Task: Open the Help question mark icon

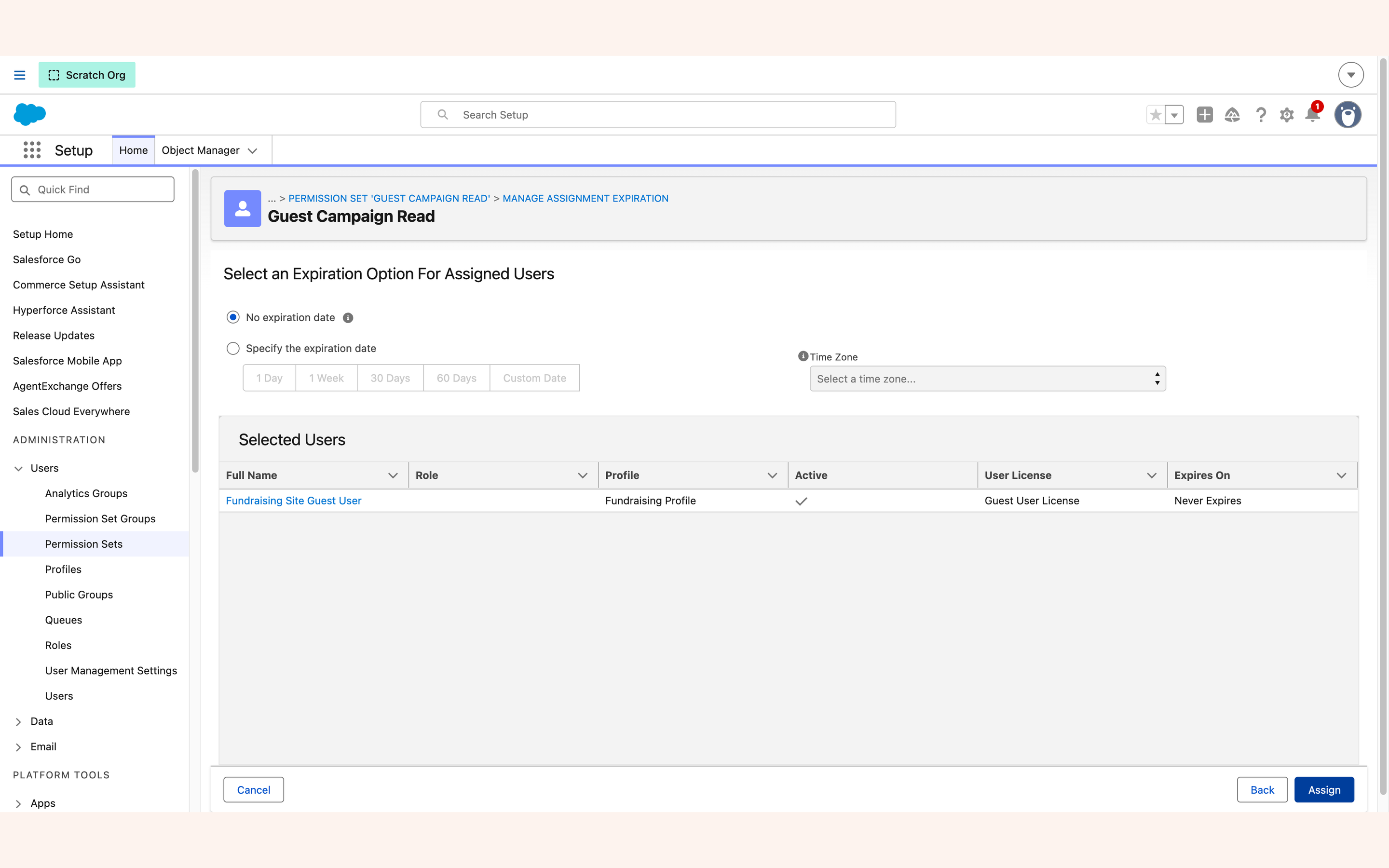Action: [x=1260, y=115]
